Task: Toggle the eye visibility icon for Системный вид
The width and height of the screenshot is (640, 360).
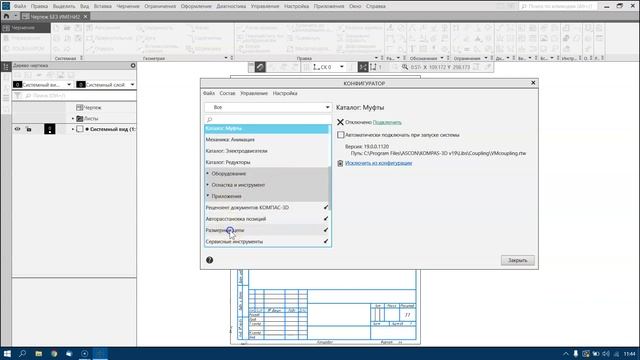Action: (17, 129)
